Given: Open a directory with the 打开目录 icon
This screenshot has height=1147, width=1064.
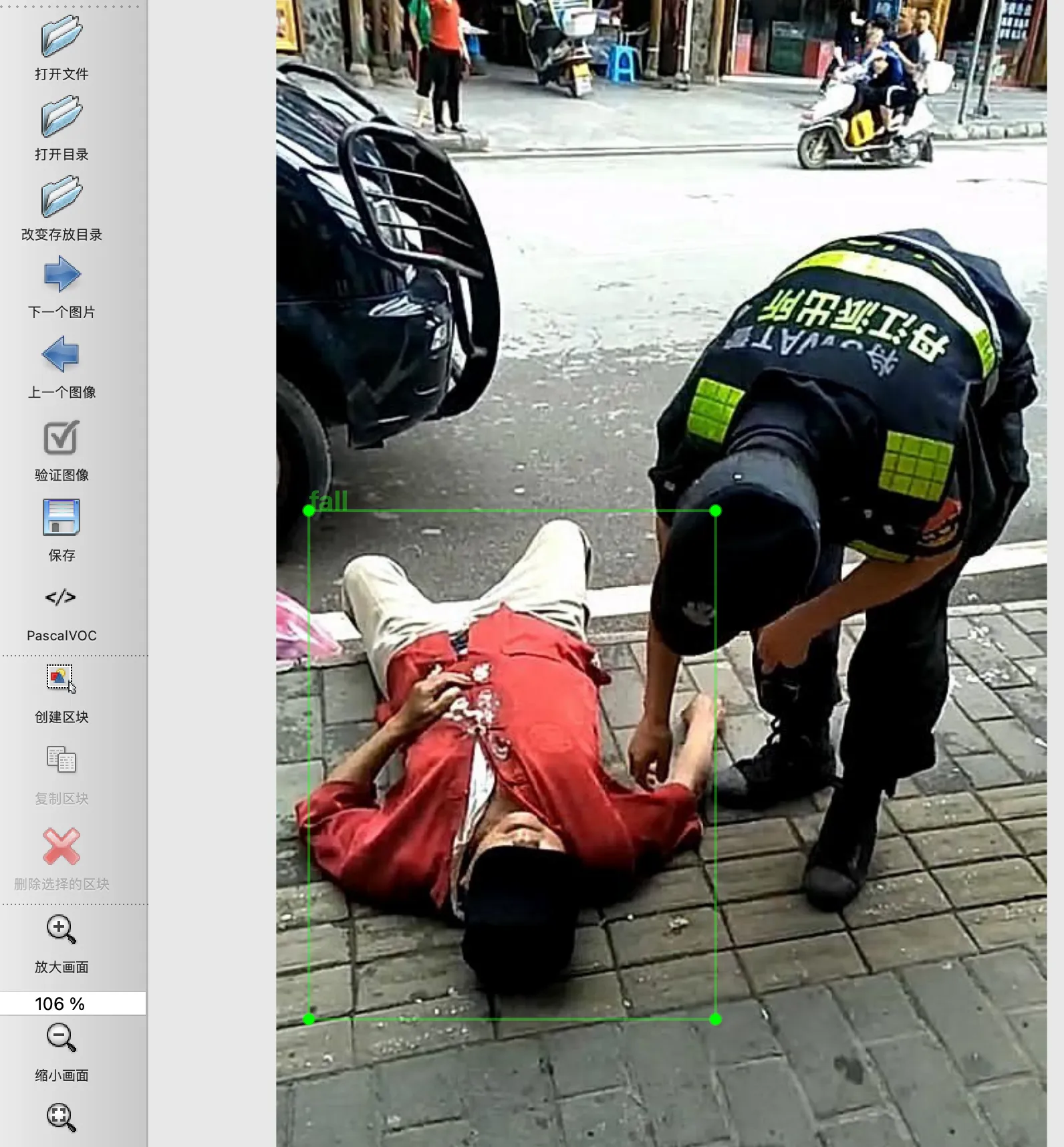Looking at the screenshot, I should click(x=61, y=117).
